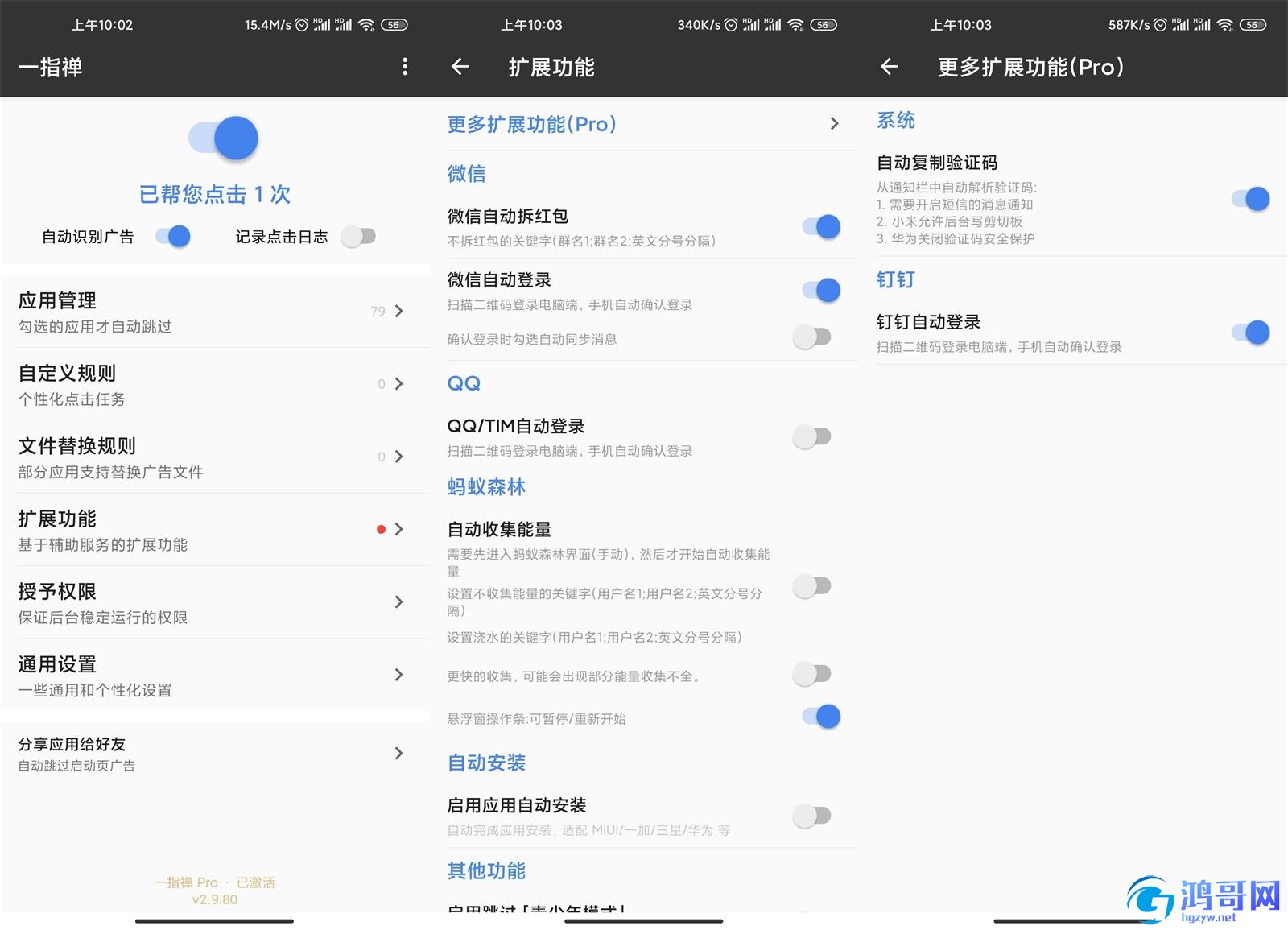Viewport: 1288px width, 930px height.
Task: Expand 应用管理 chevron arrow
Action: point(398,311)
